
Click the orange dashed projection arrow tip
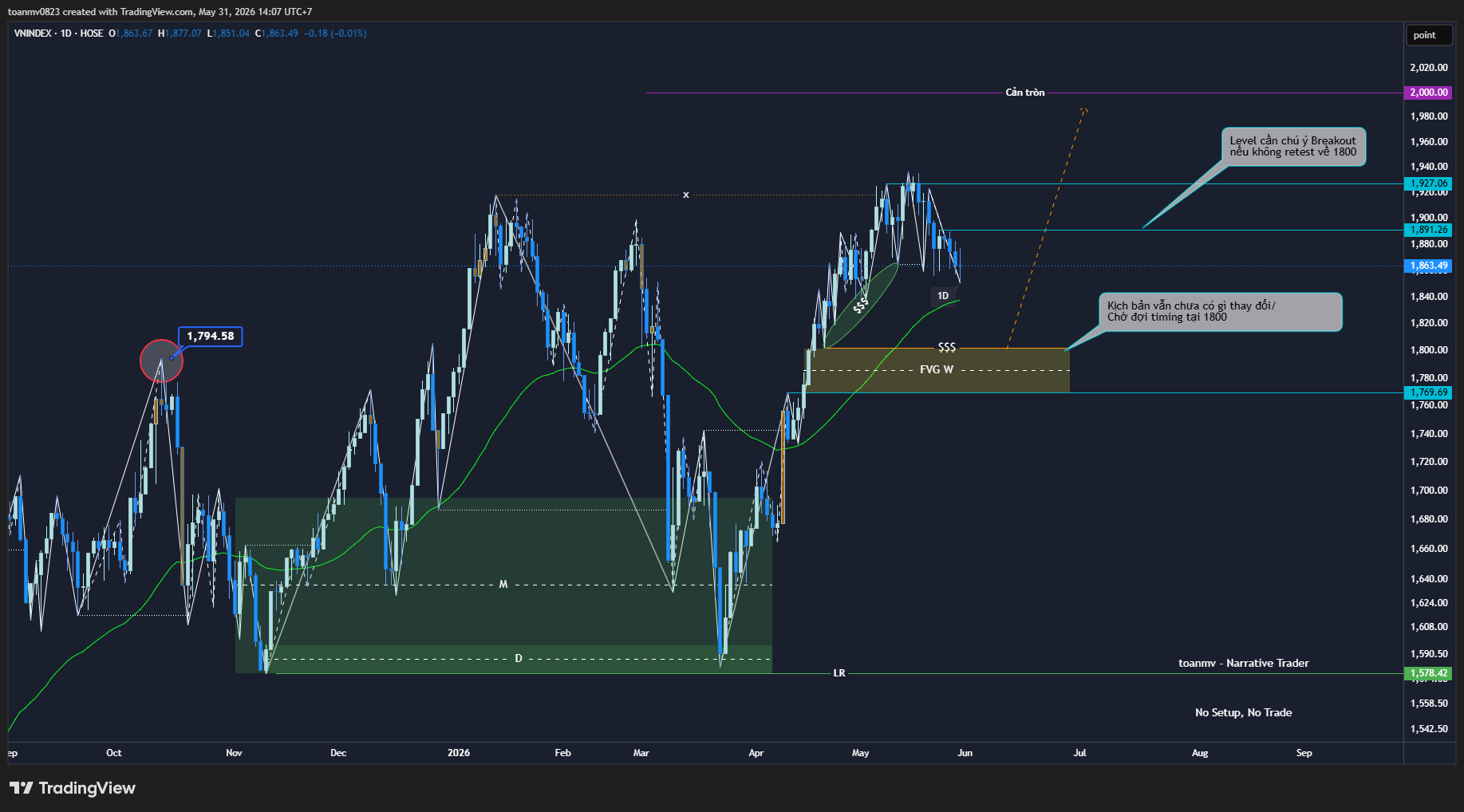[x=1084, y=108]
